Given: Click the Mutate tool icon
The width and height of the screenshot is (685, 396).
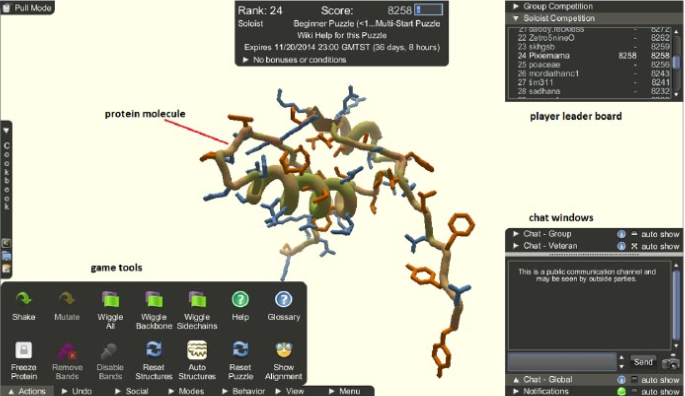Looking at the screenshot, I should click(x=67, y=299).
